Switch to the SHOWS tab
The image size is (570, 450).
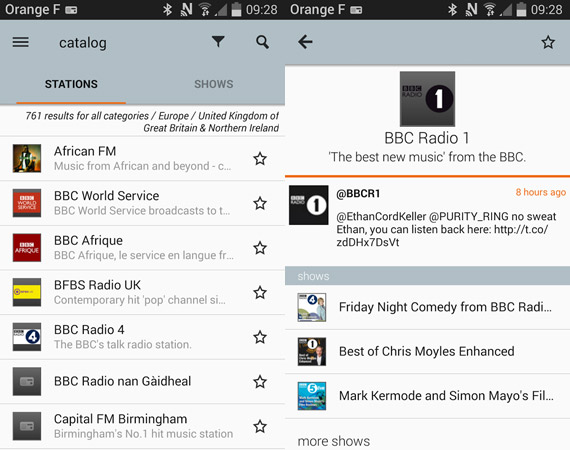pyautogui.click(x=214, y=84)
